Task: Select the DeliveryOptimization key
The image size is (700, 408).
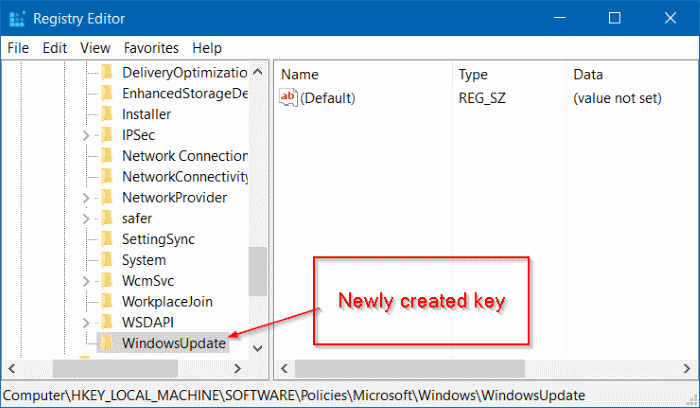Action: point(185,72)
